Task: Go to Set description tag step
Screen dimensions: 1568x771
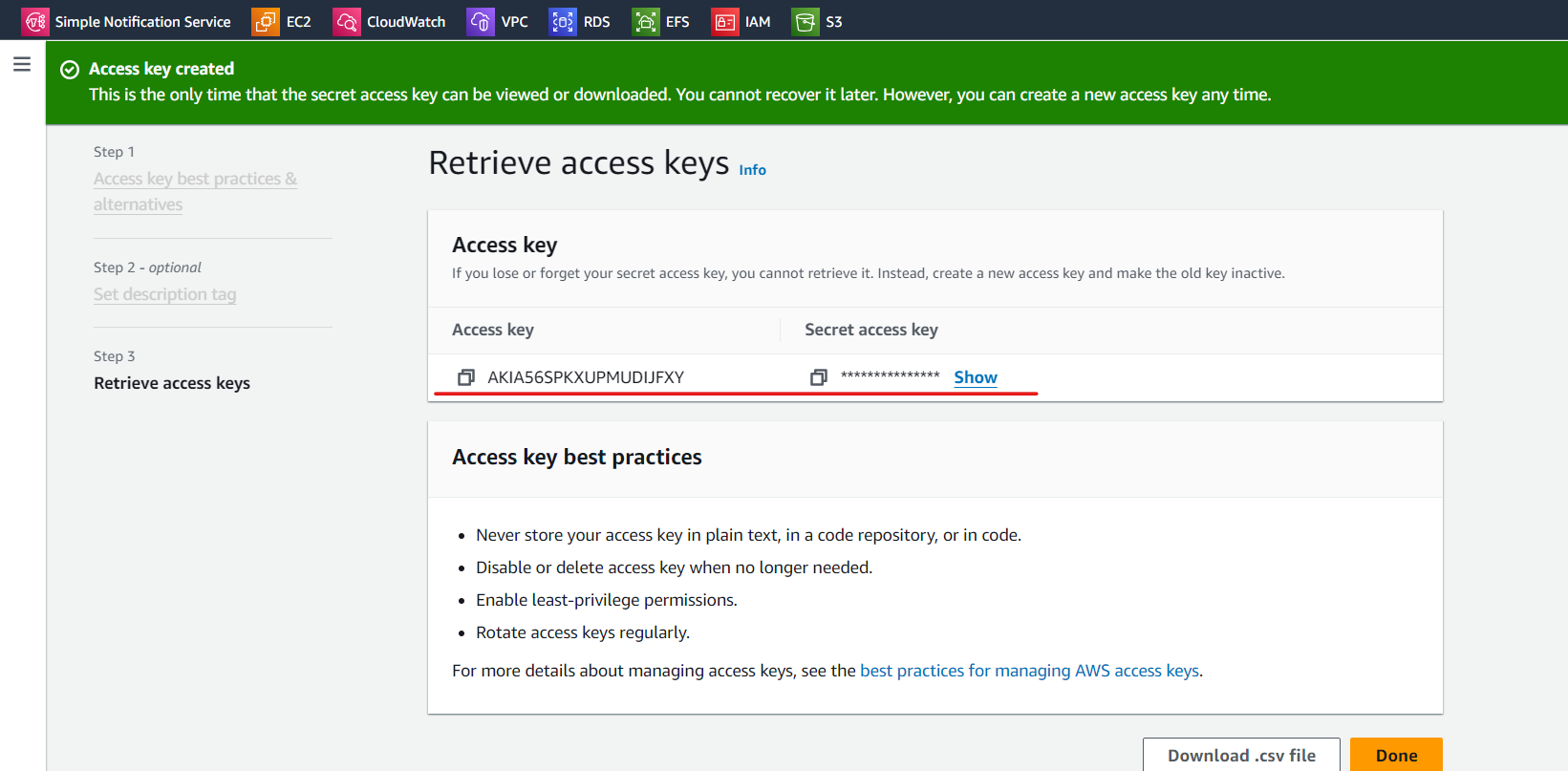Action: 164,294
